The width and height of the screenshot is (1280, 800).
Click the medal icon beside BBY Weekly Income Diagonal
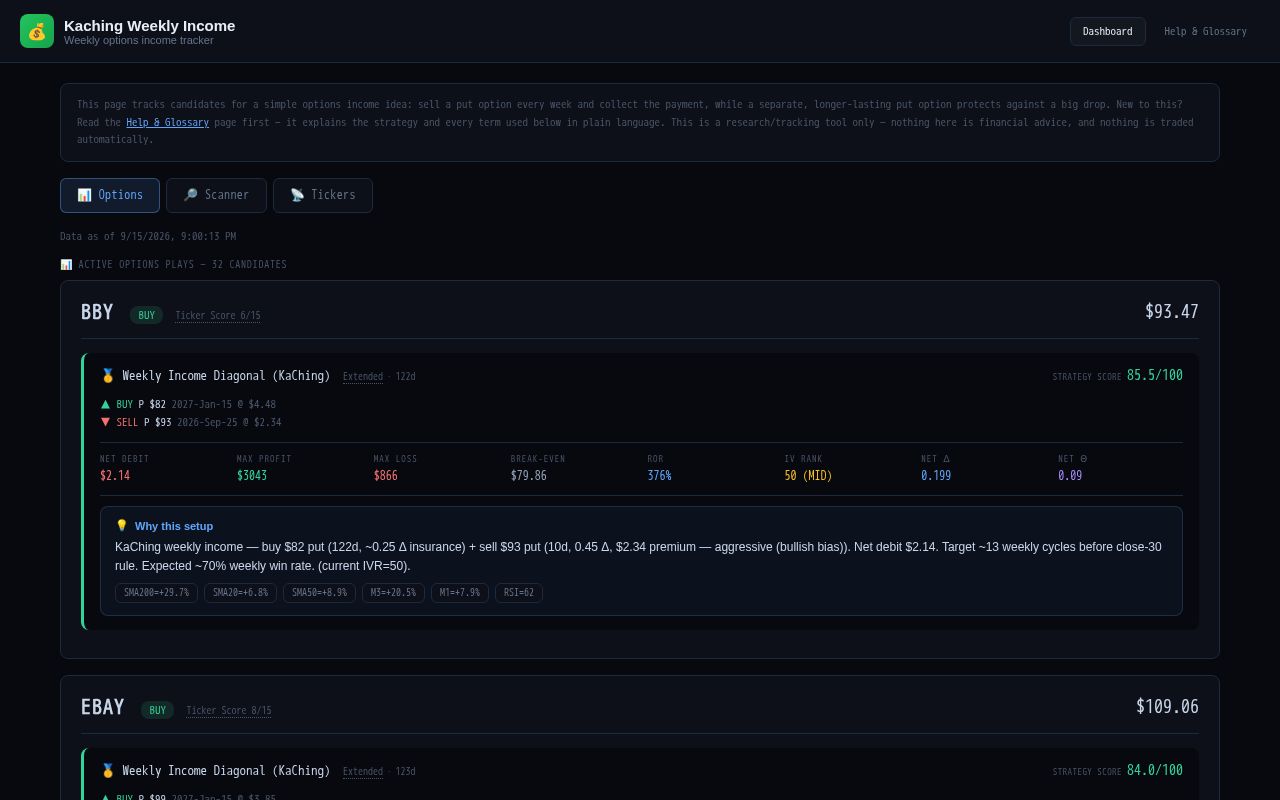pos(108,376)
